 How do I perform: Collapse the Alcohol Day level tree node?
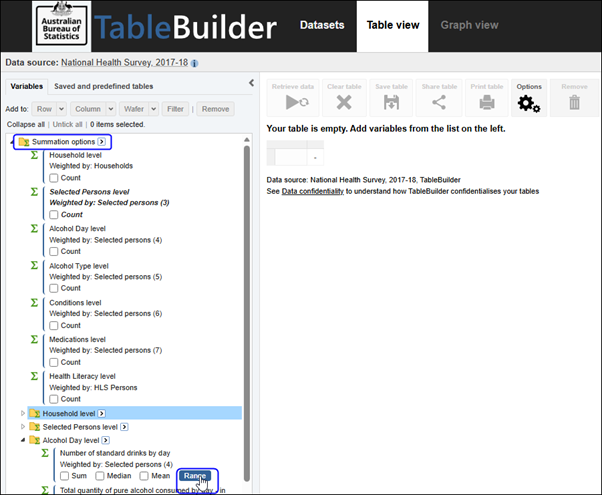coord(23,440)
